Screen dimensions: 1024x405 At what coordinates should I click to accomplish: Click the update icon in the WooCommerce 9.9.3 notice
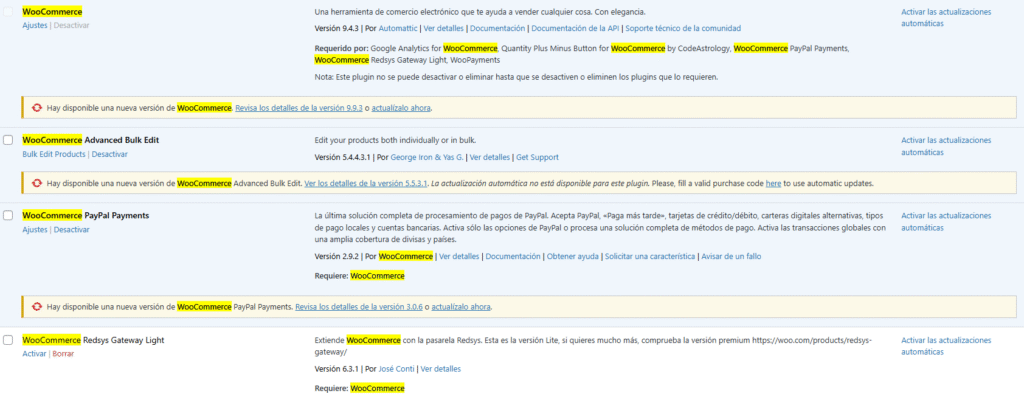coord(36,107)
